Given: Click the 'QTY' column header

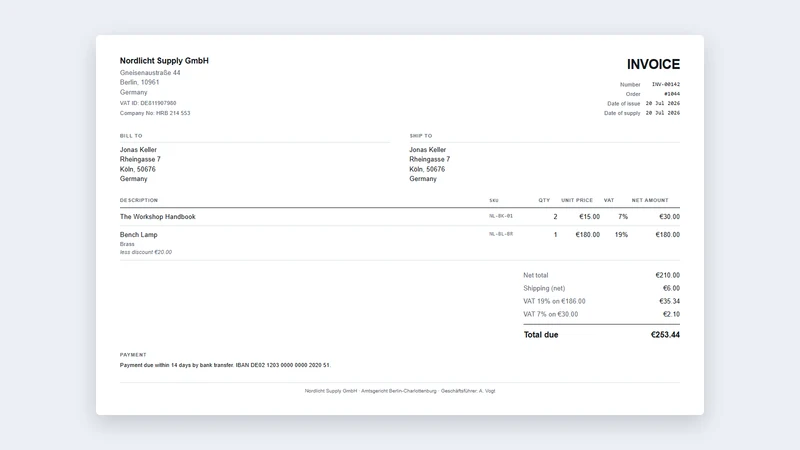Looking at the screenshot, I should (544, 200).
